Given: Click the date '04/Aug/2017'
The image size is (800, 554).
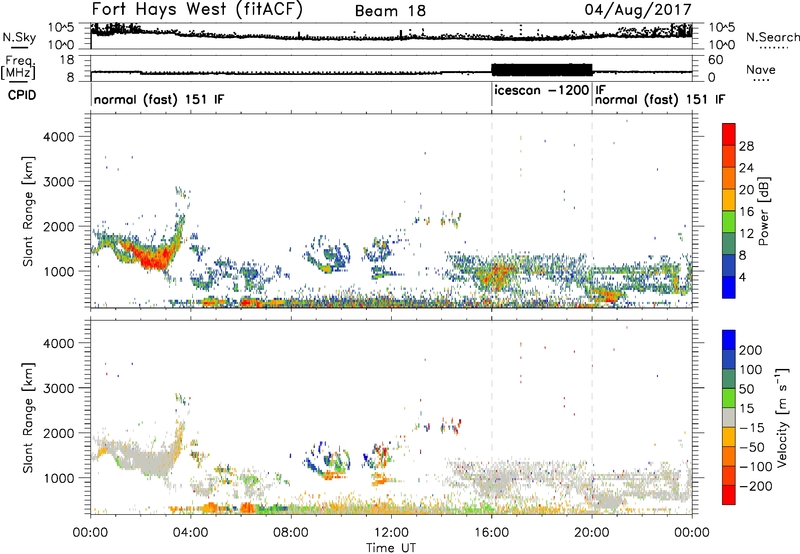Looking at the screenshot, I should (638, 10).
